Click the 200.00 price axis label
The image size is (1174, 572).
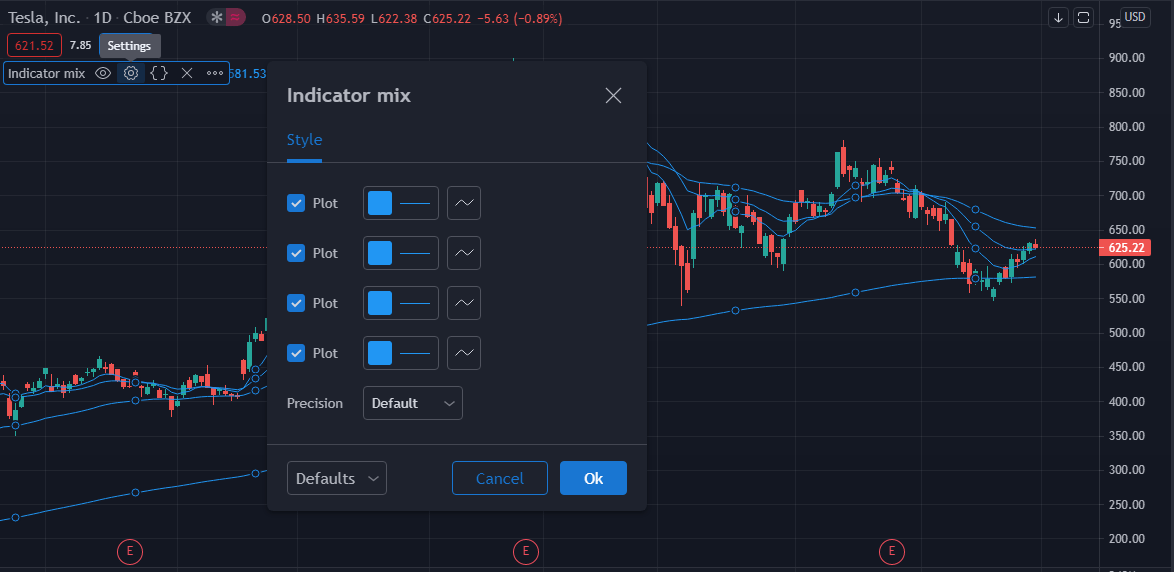pos(1127,539)
